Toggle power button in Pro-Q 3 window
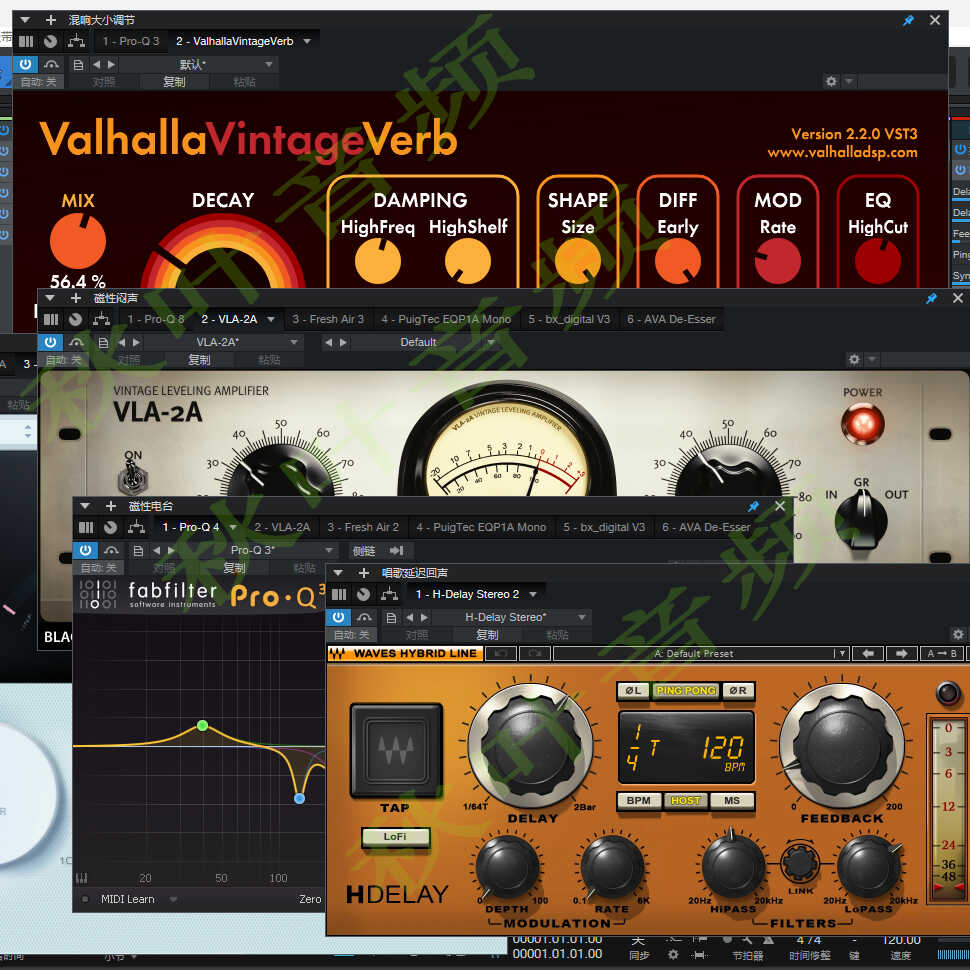Image resolution: width=970 pixels, height=970 pixels. (85, 549)
